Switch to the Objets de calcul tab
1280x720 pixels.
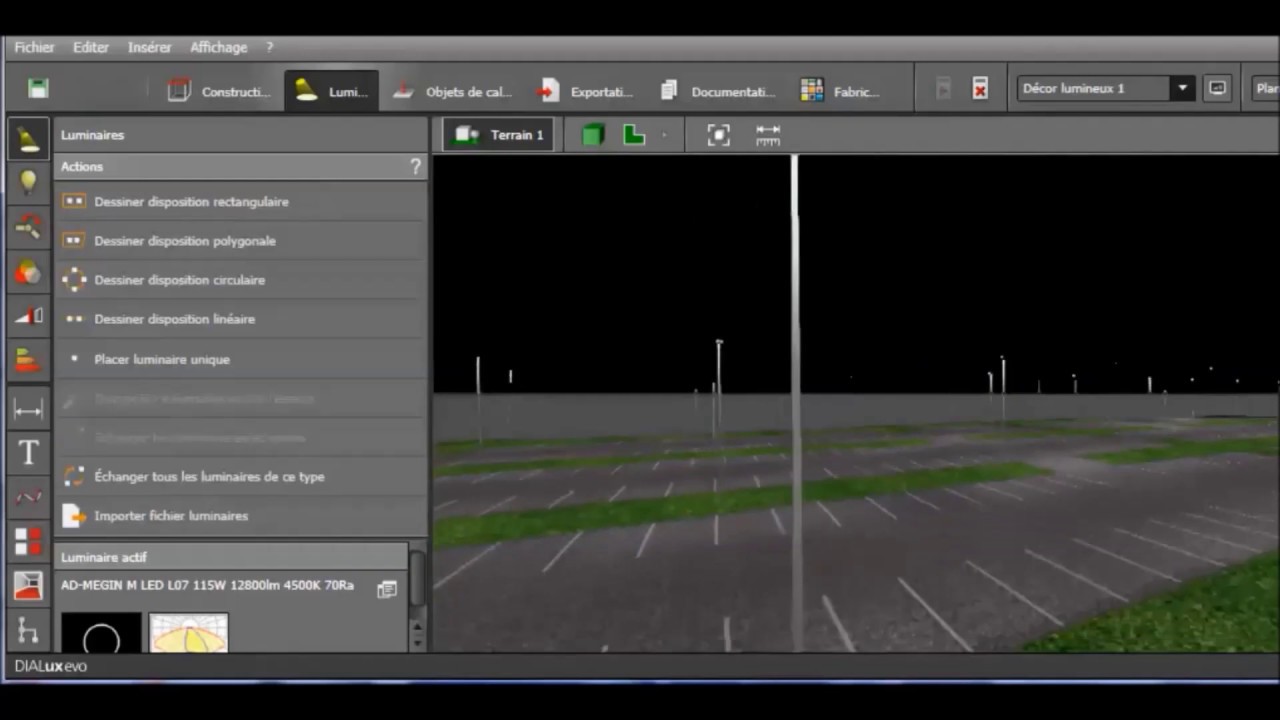click(x=452, y=91)
